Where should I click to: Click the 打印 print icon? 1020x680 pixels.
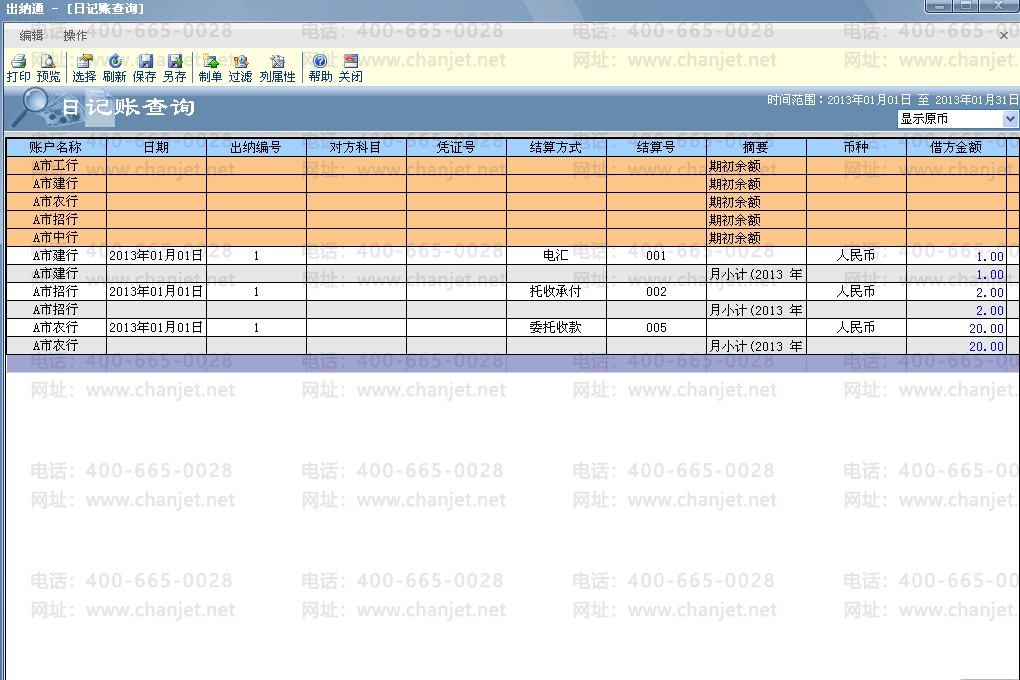coord(19,68)
